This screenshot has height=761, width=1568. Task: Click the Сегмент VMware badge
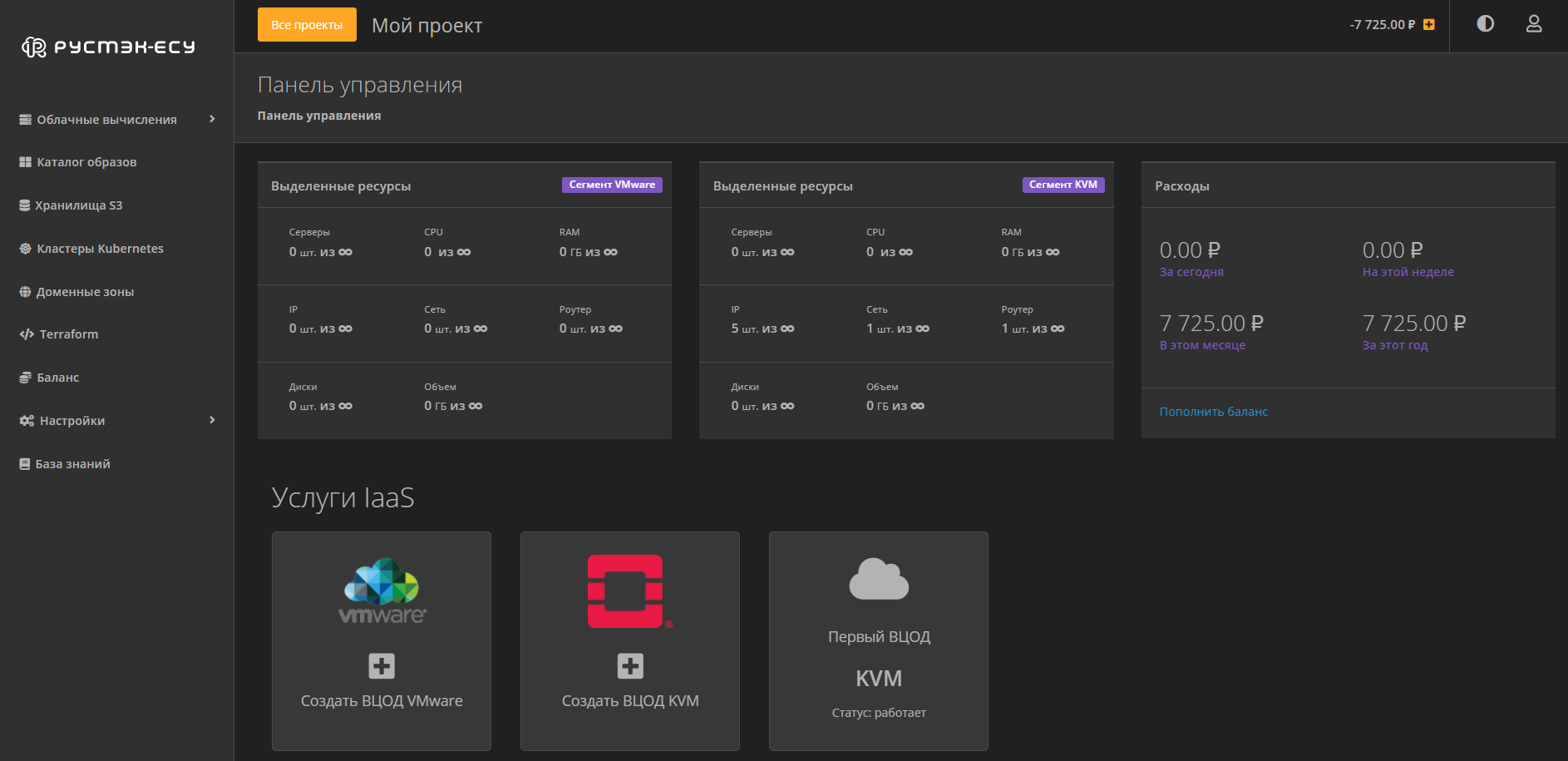(612, 185)
